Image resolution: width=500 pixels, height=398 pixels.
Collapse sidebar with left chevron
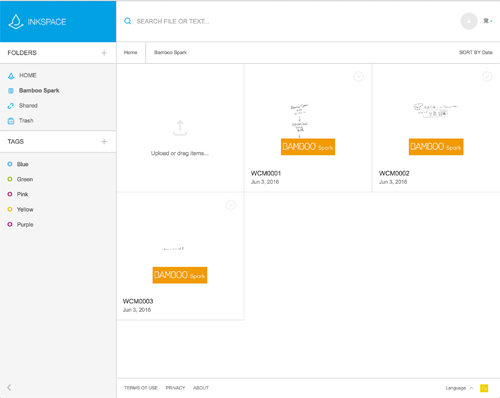[x=9, y=387]
